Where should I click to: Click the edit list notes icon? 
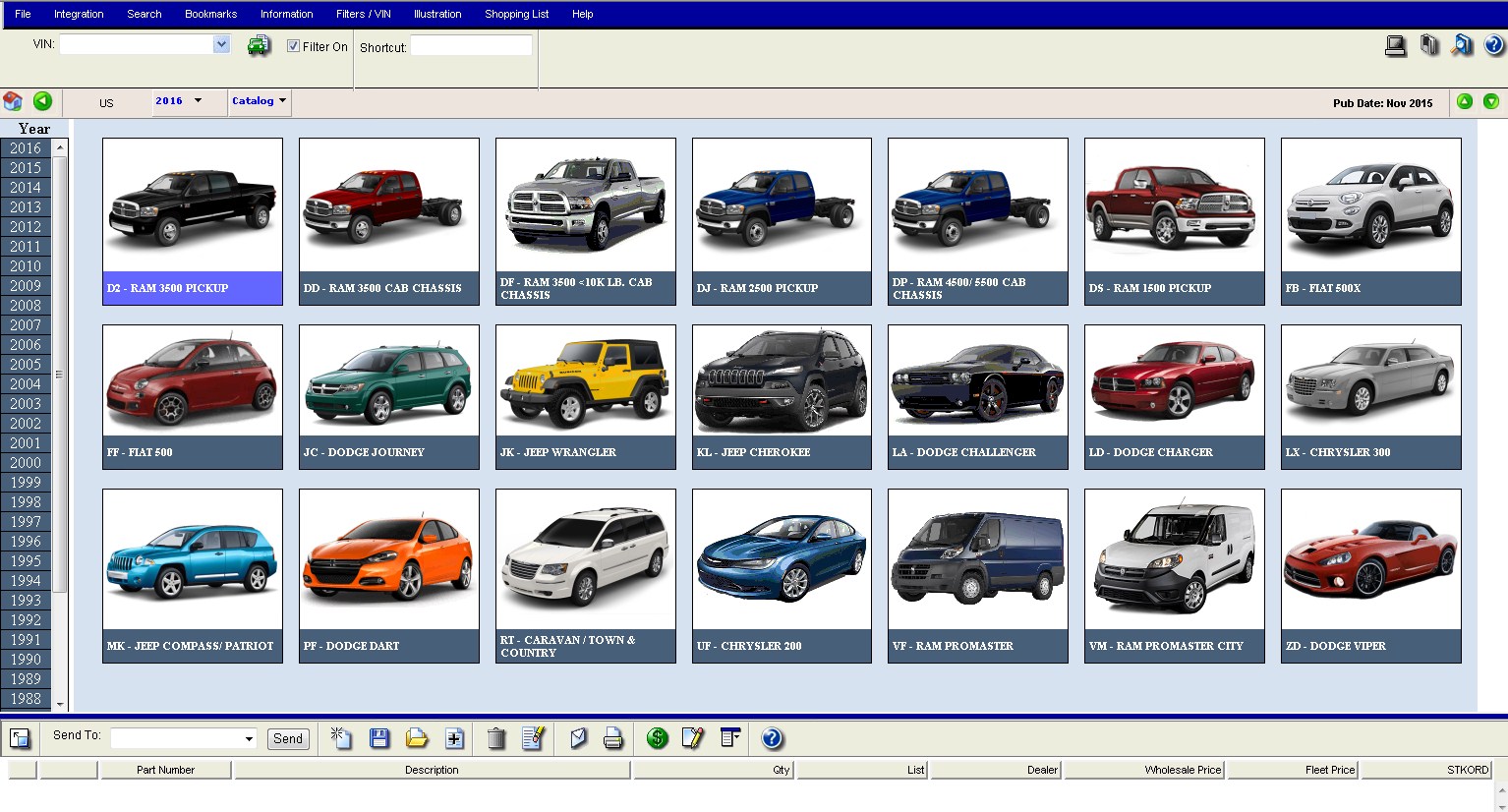(533, 738)
